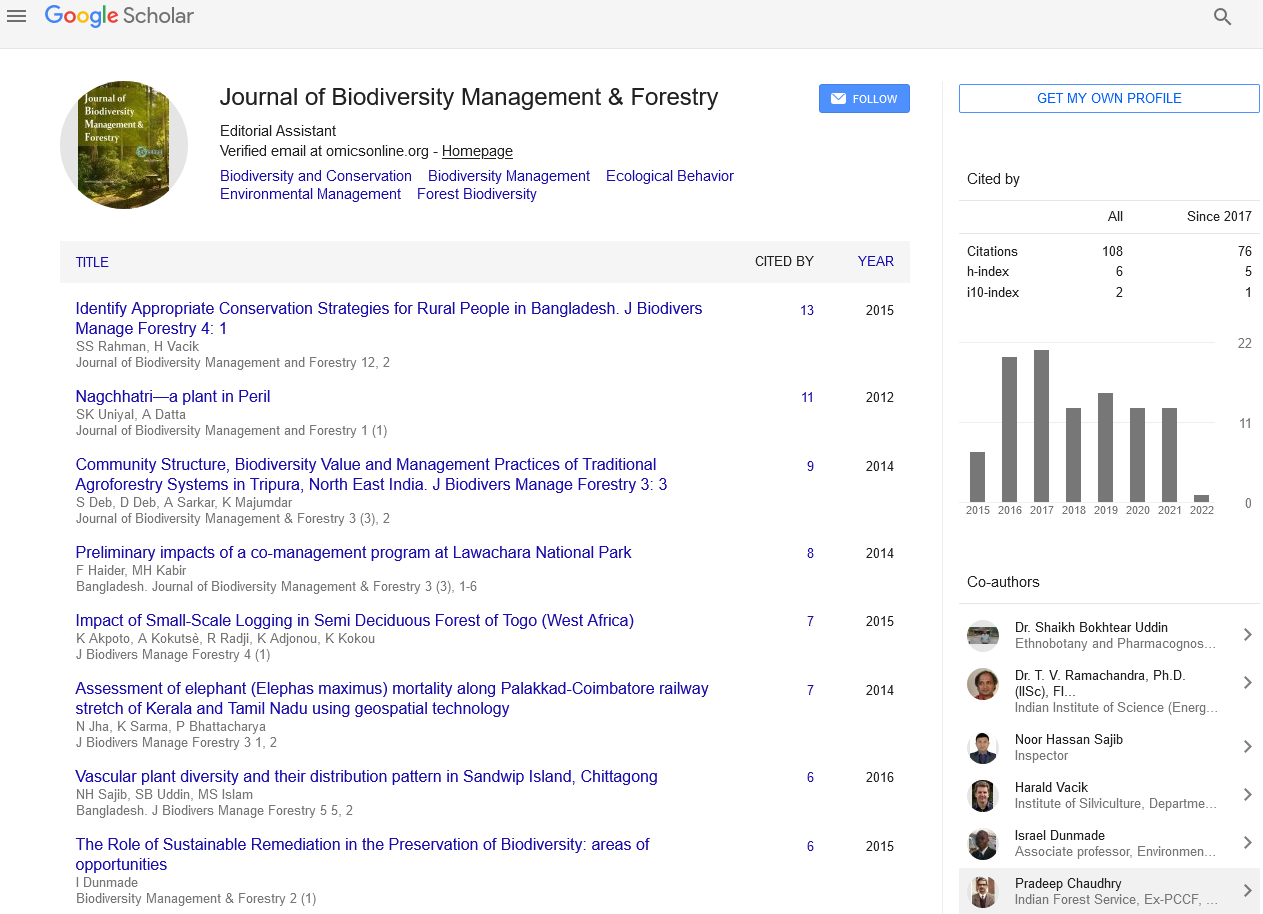This screenshot has width=1263, height=914.
Task: Open Sandwip Island vascular plant article
Action: click(367, 776)
